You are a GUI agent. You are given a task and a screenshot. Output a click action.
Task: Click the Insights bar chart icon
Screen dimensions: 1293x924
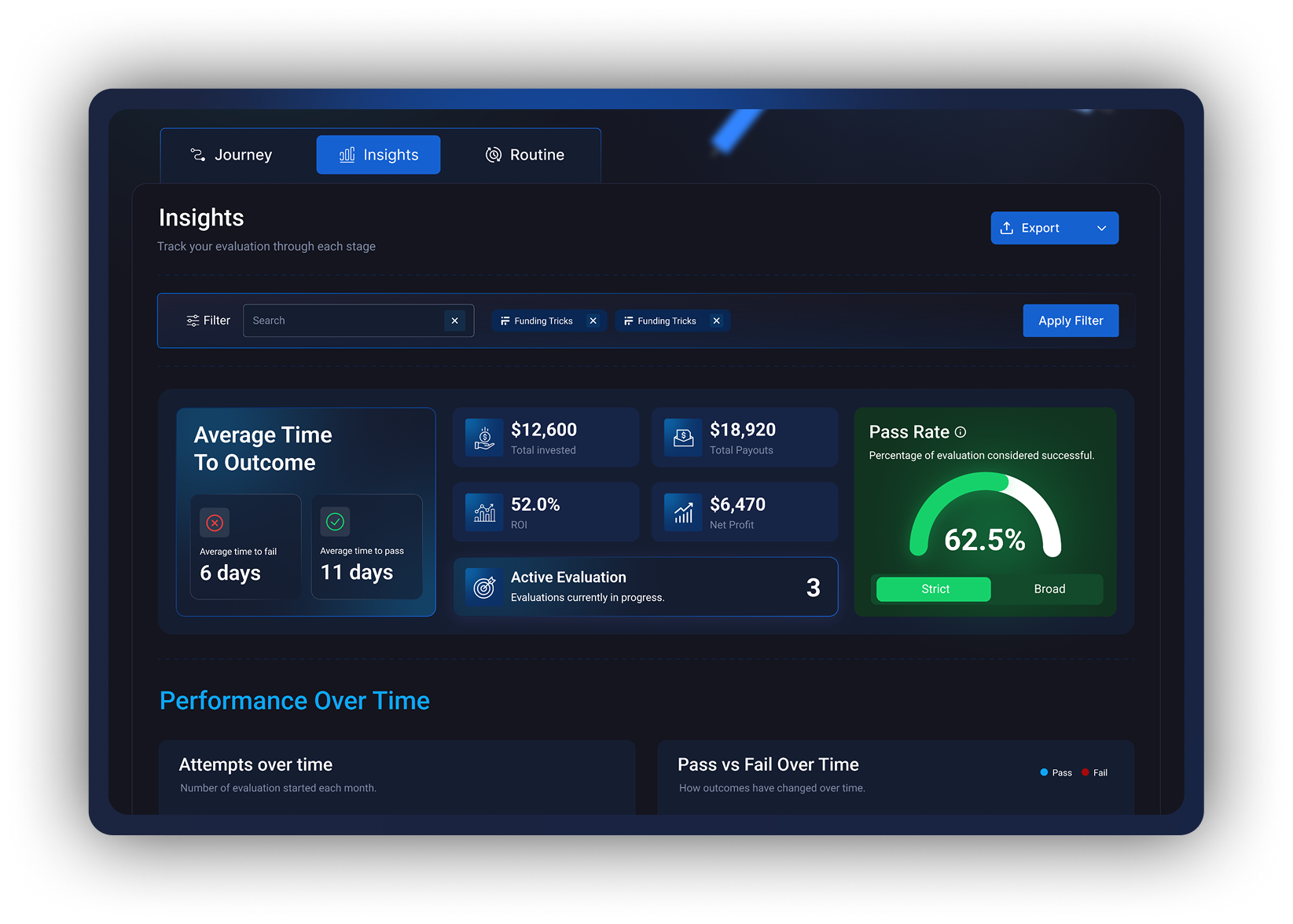pos(347,155)
